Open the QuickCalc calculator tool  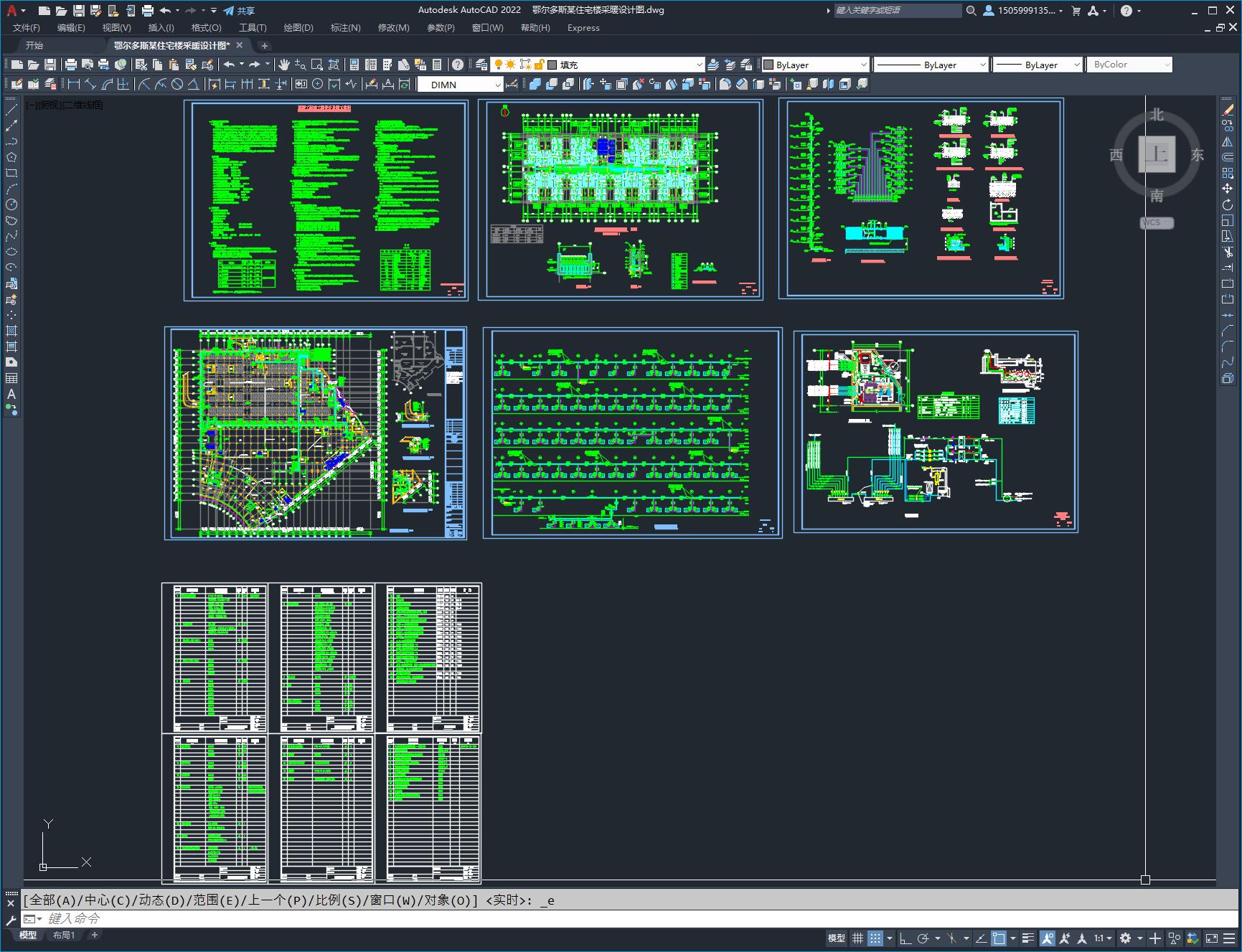coord(438,65)
